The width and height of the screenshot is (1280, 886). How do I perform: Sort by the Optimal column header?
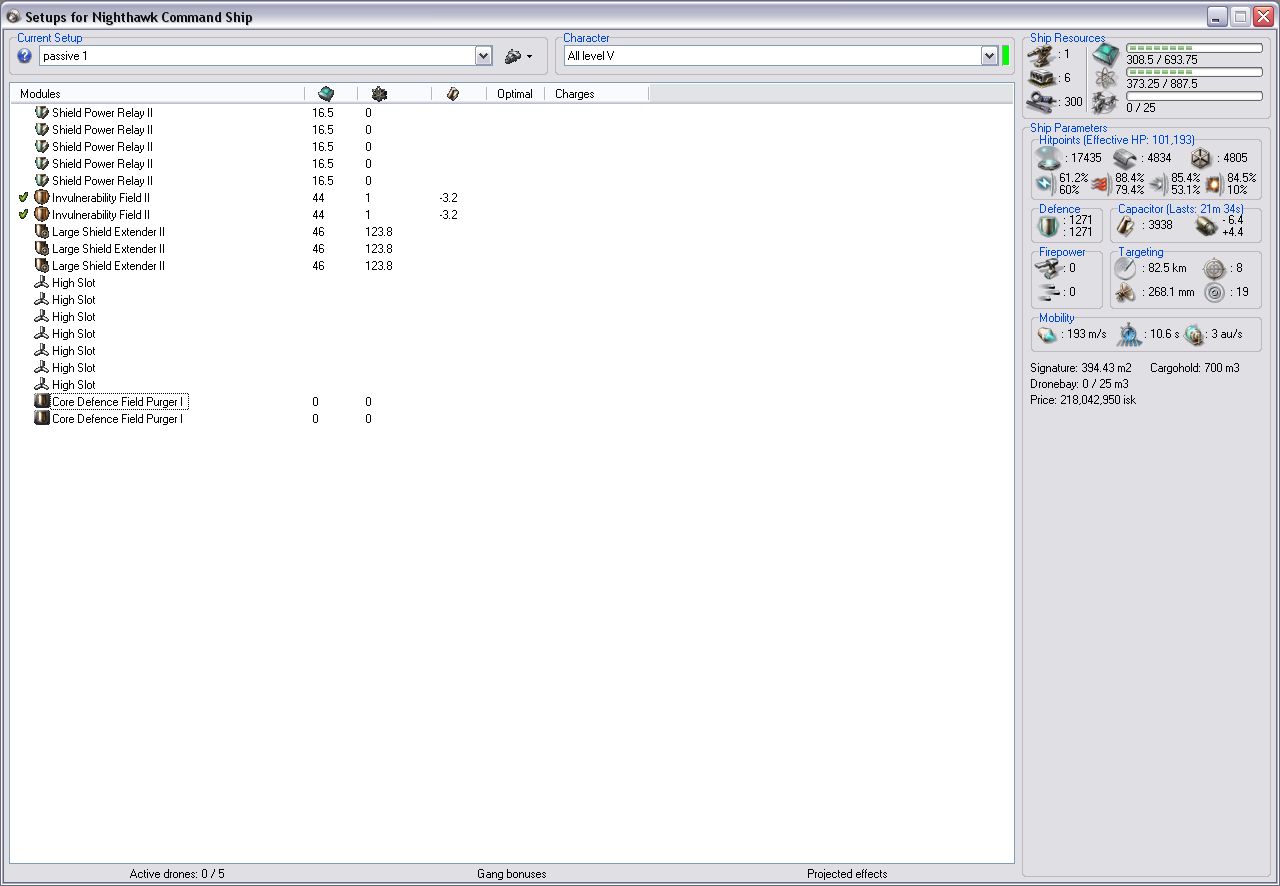coord(515,94)
